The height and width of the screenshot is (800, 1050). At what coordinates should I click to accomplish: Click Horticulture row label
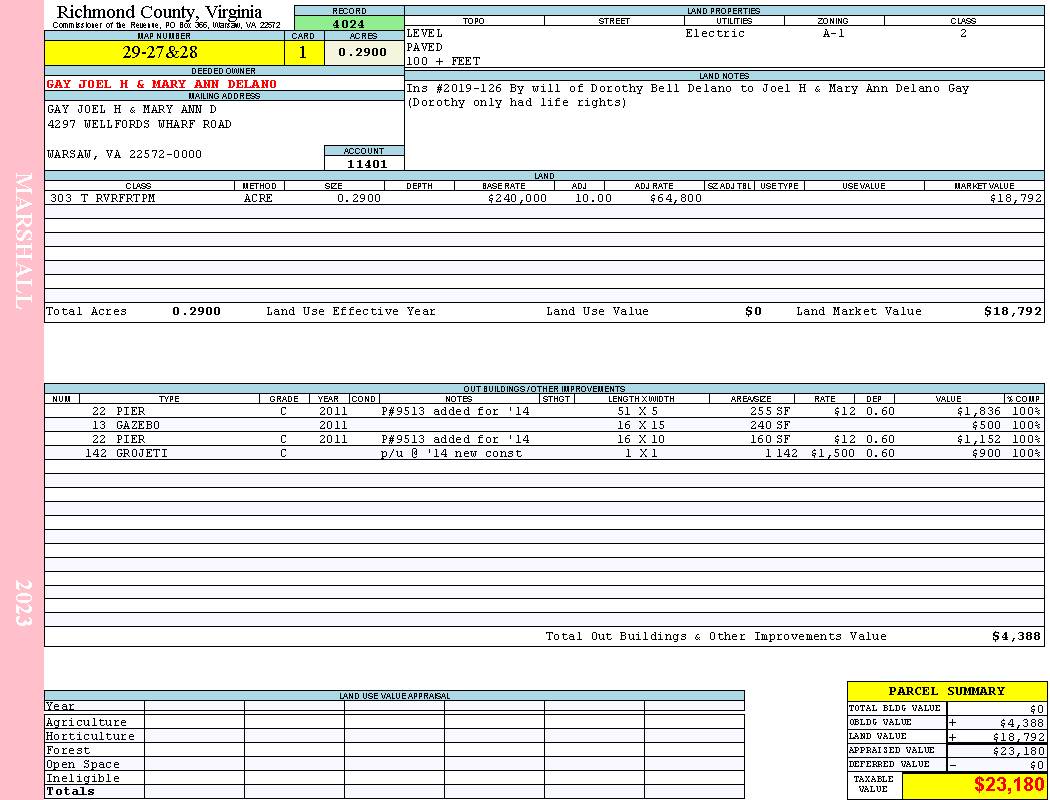click(x=90, y=736)
